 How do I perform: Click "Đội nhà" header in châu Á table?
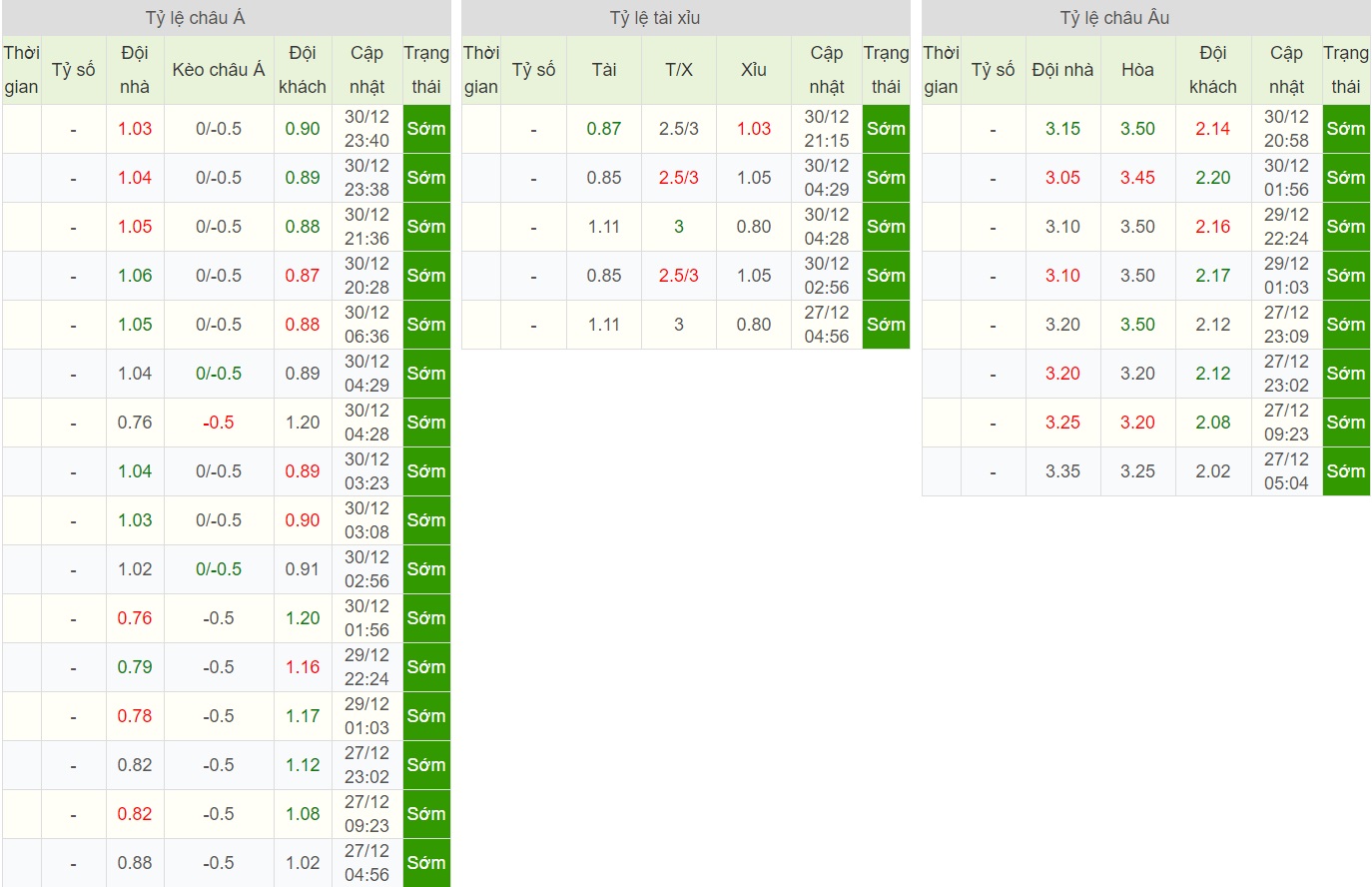[135, 70]
